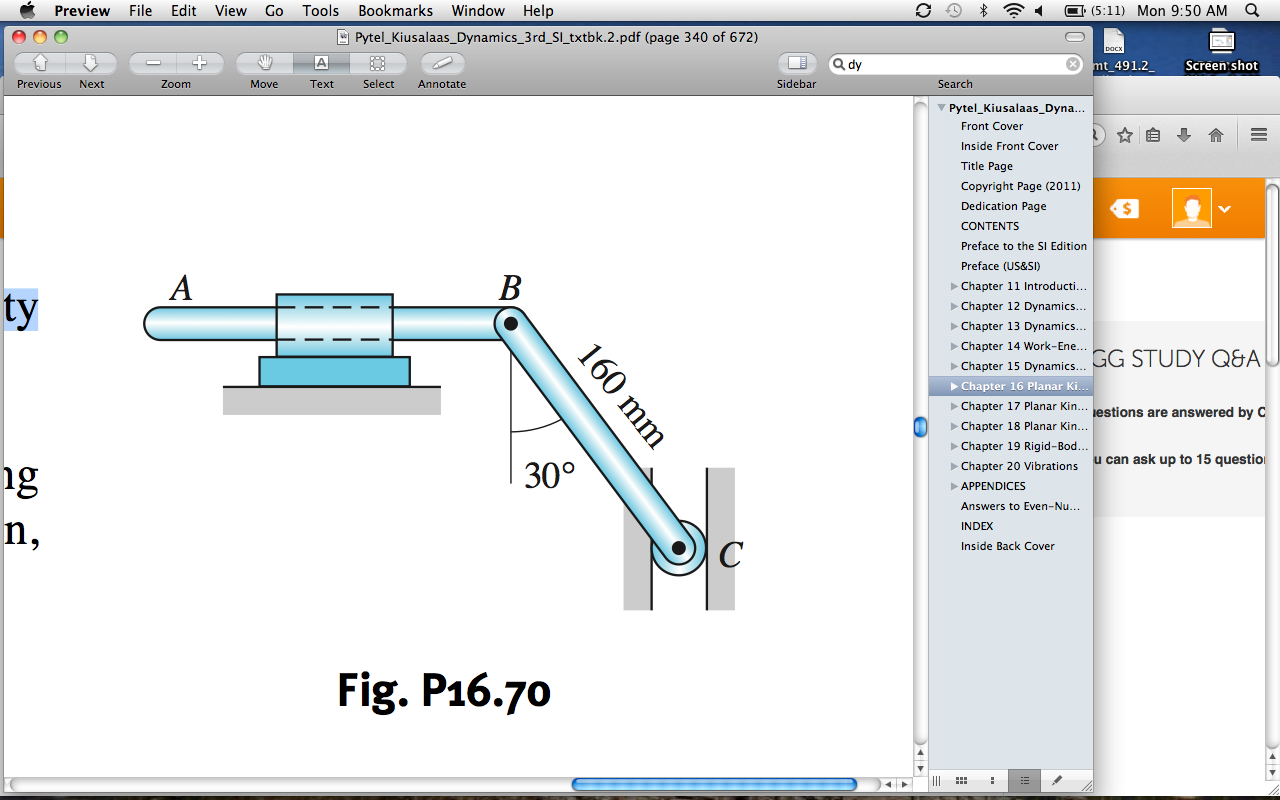Activate the Text selection tool
The width and height of the screenshot is (1280, 800).
click(x=321, y=62)
